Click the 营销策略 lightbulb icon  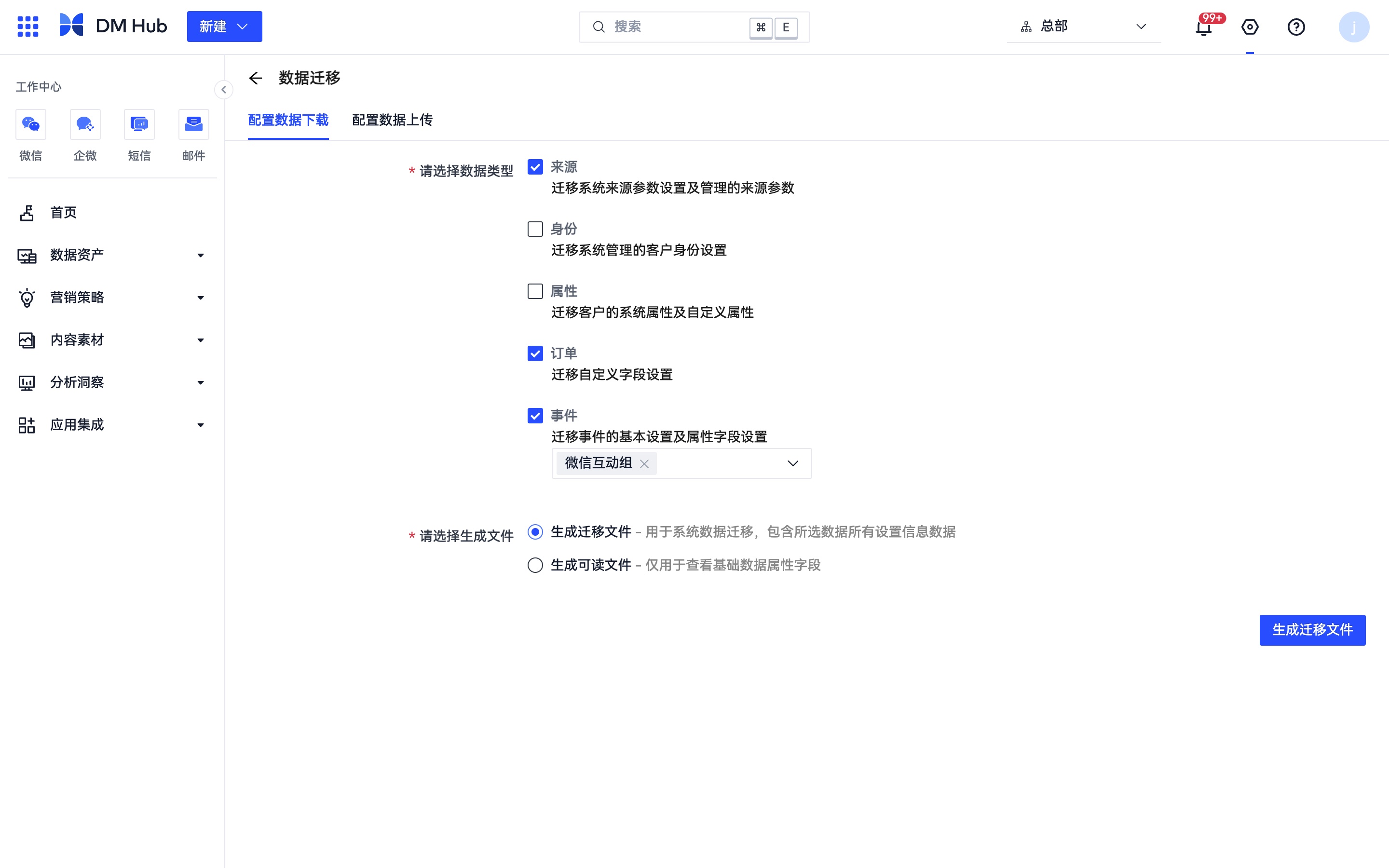[27, 298]
